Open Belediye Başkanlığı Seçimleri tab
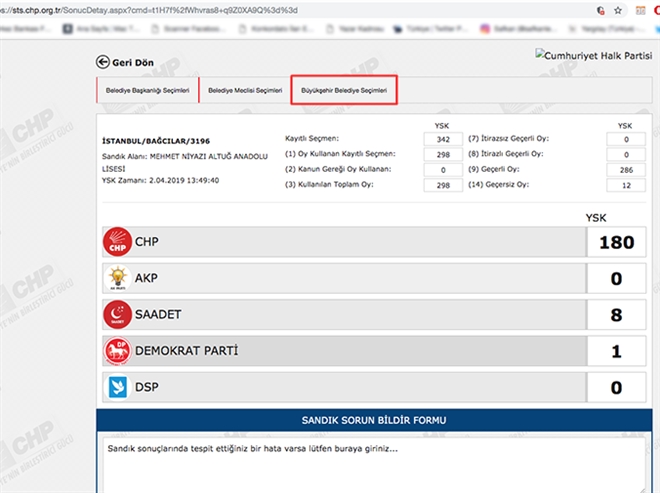 pos(147,90)
